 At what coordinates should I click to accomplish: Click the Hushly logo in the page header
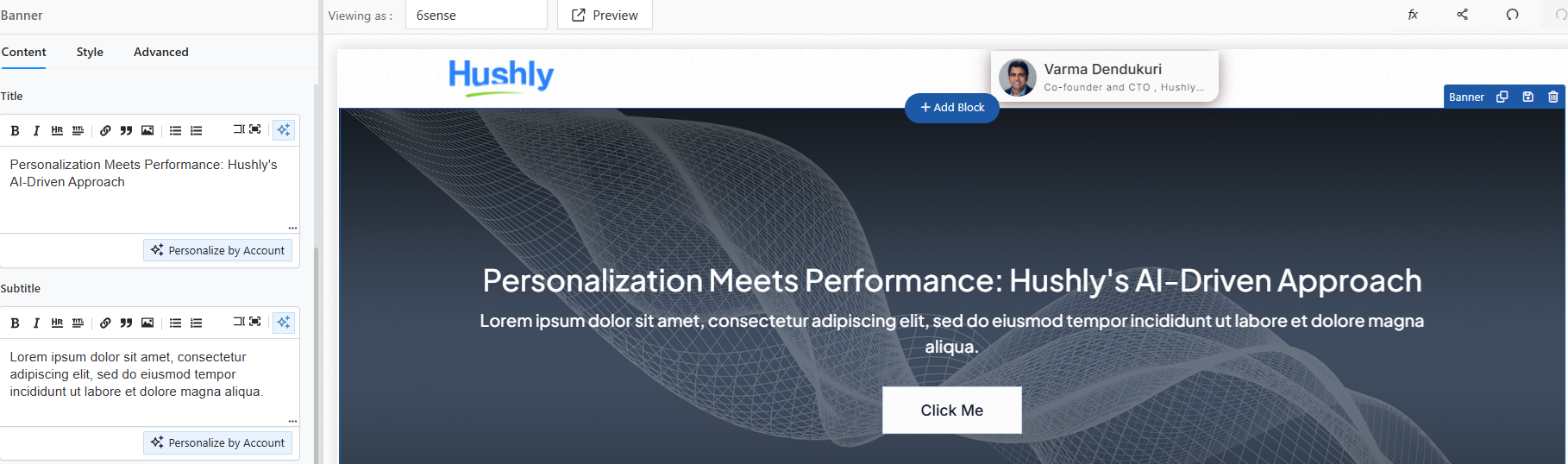(501, 77)
